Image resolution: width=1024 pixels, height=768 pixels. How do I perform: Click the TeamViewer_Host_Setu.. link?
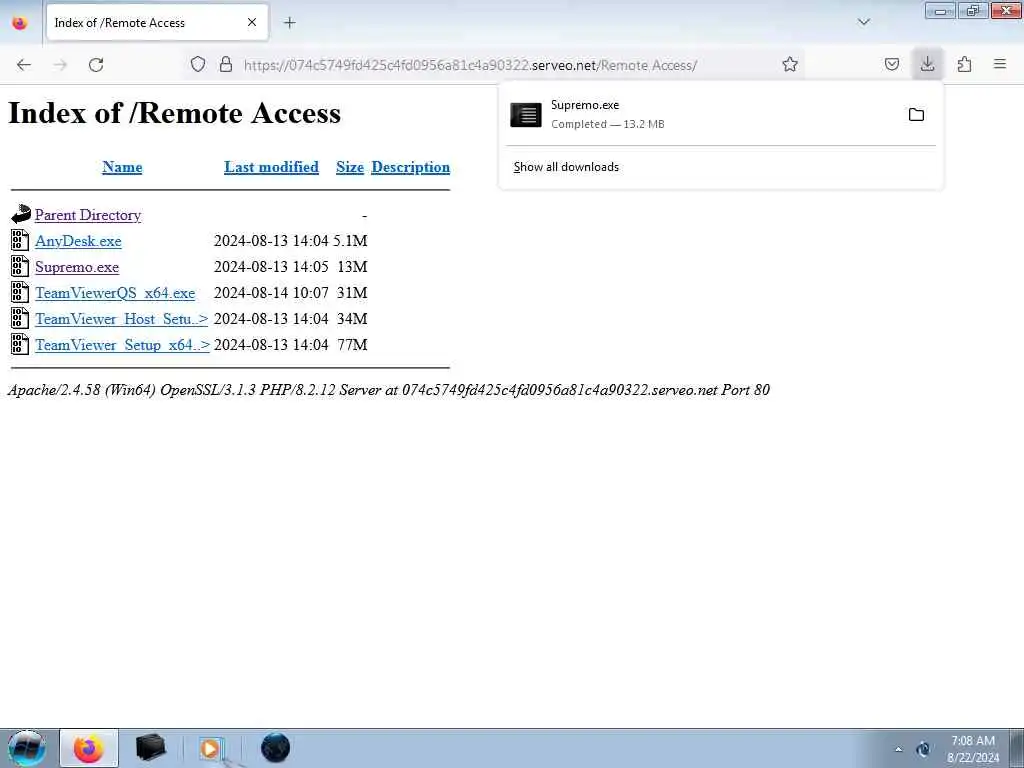pyautogui.click(x=121, y=319)
